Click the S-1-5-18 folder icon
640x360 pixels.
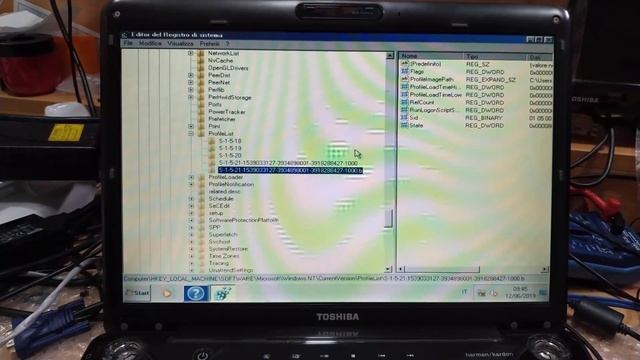[211, 141]
